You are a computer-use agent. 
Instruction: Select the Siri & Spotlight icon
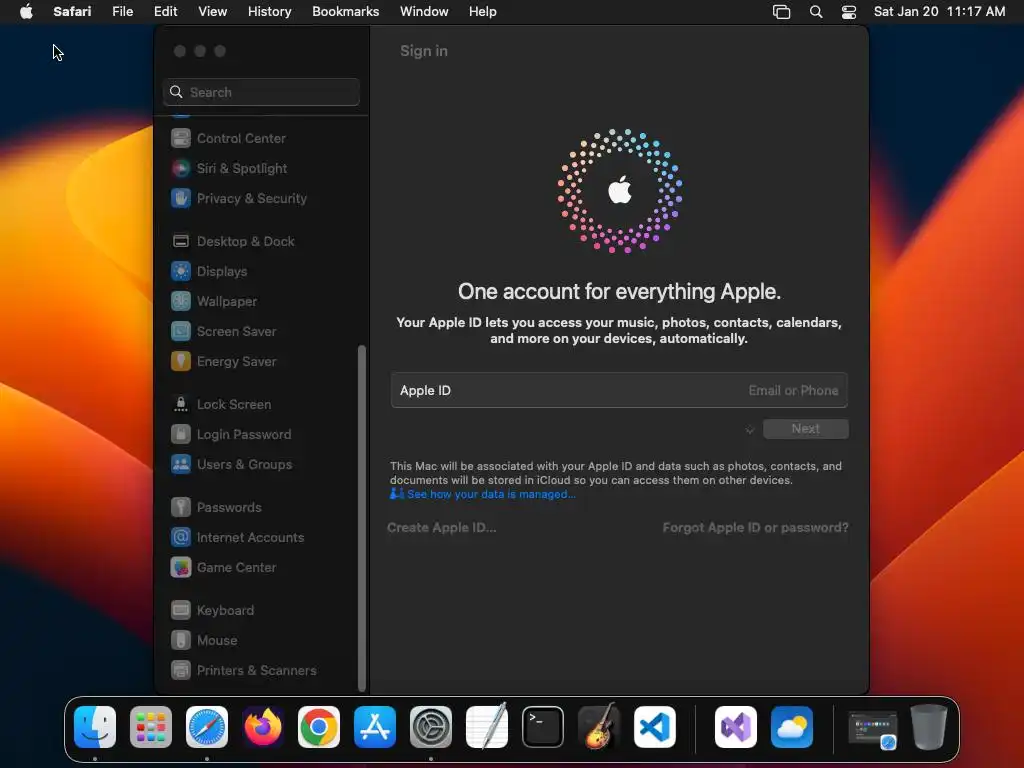(x=181, y=168)
